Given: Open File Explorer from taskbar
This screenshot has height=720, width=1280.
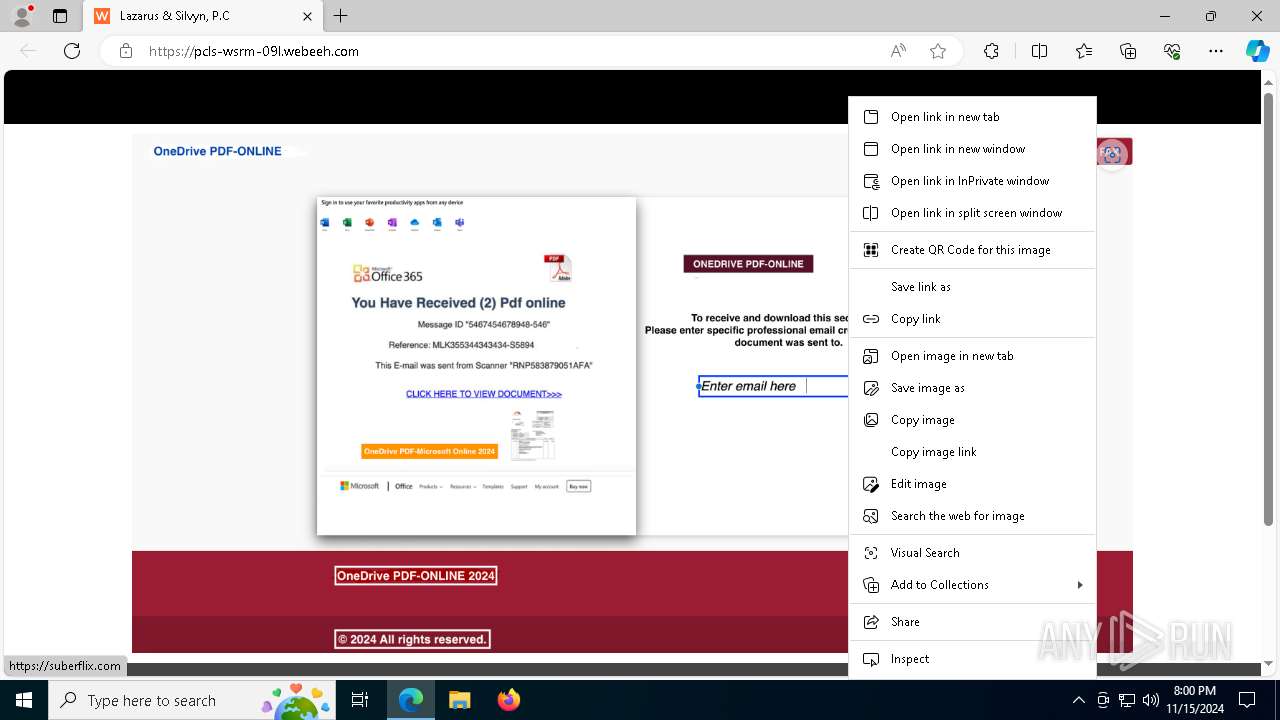Looking at the screenshot, I should (x=459, y=700).
